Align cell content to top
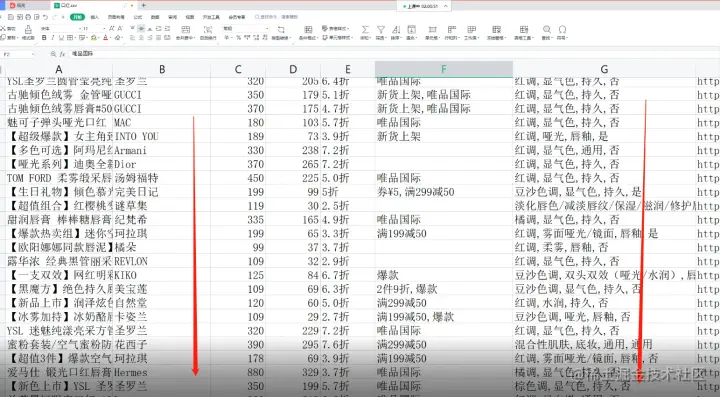The image size is (720, 397). click(132, 28)
